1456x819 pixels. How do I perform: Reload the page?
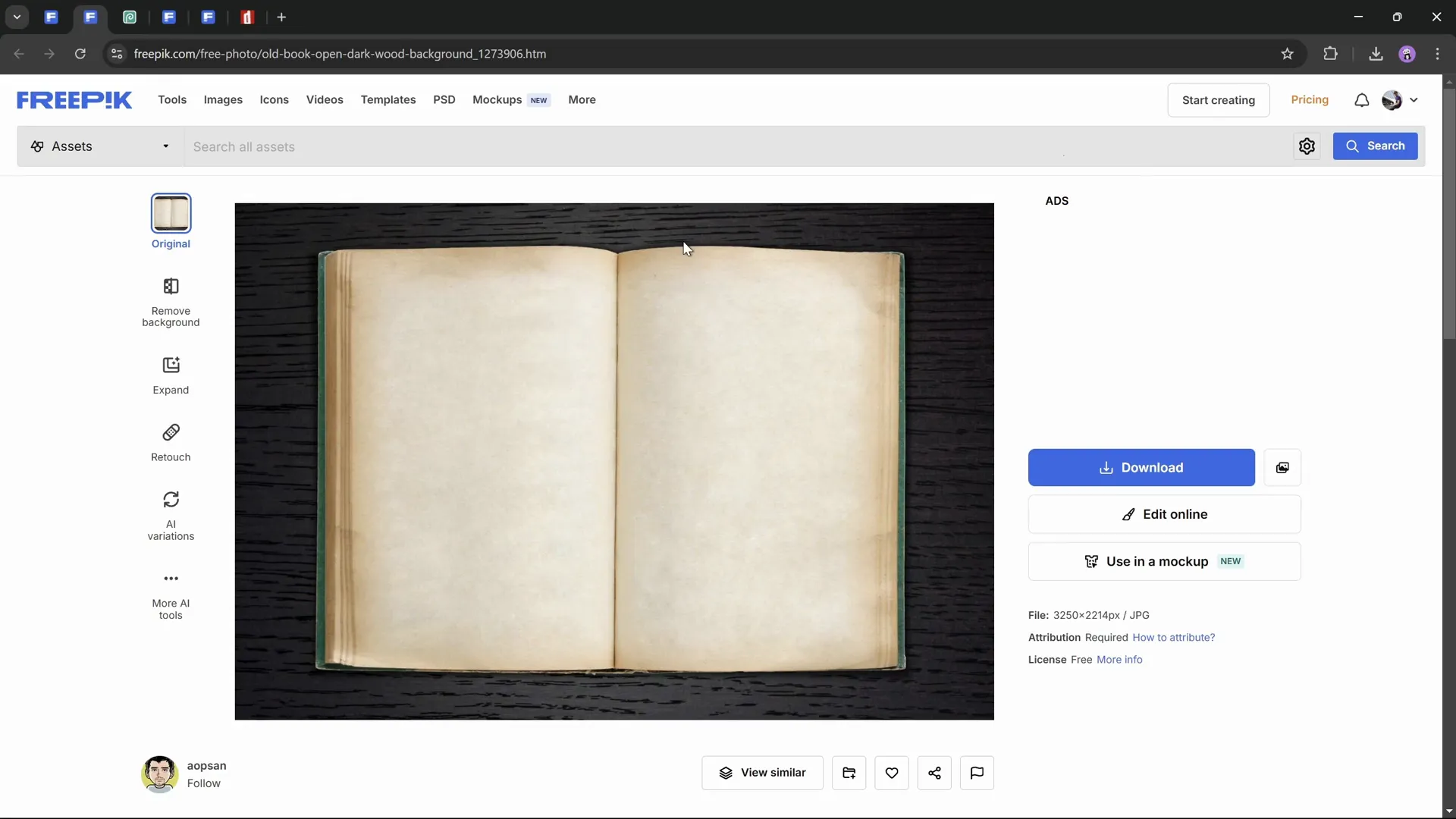coord(80,54)
